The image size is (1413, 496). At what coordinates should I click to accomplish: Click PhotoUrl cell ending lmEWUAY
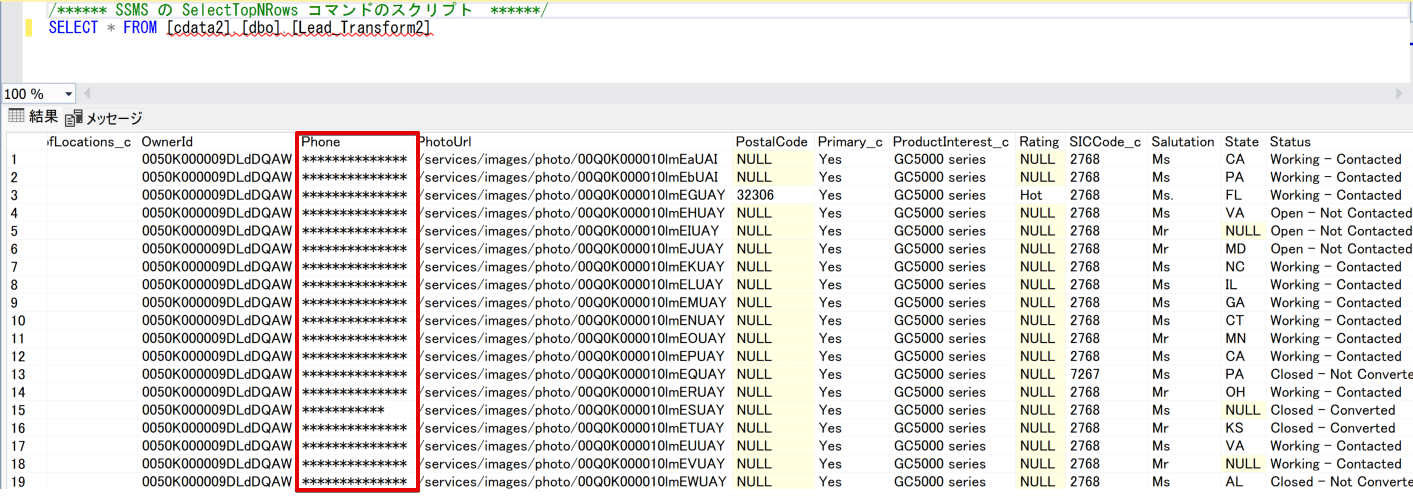(x=574, y=482)
